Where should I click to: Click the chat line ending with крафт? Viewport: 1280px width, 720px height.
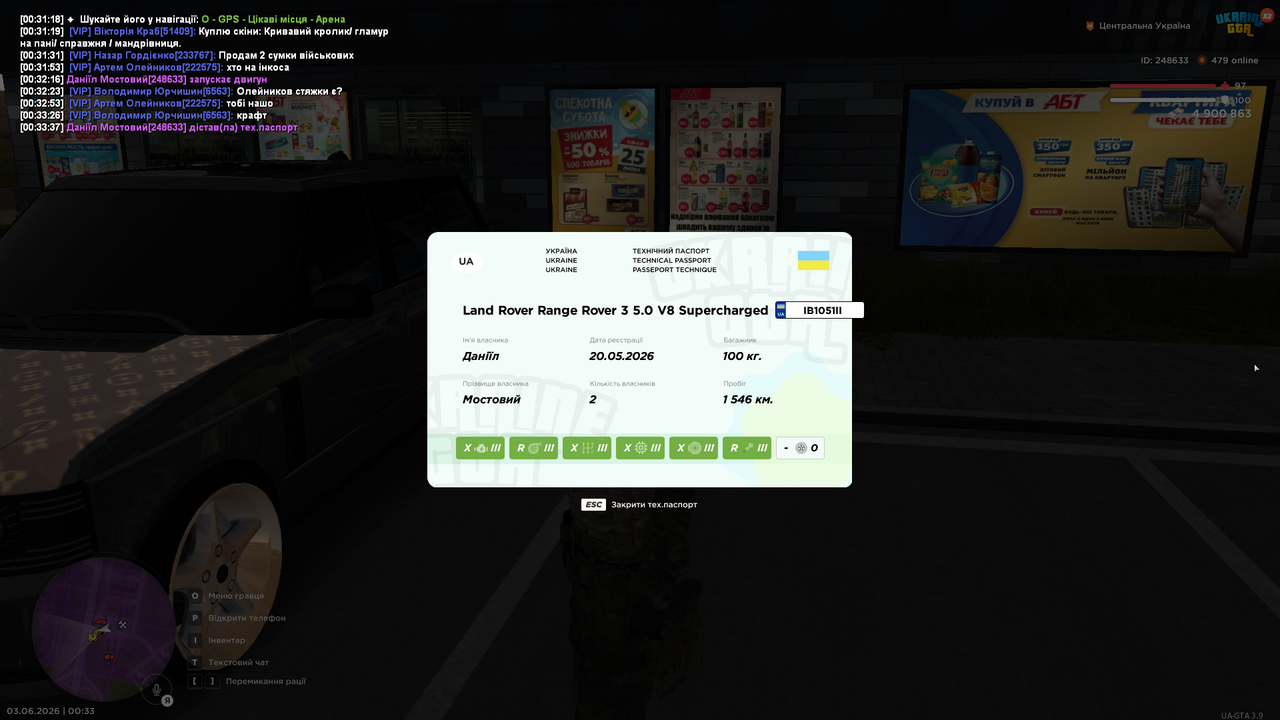[x=144, y=115]
